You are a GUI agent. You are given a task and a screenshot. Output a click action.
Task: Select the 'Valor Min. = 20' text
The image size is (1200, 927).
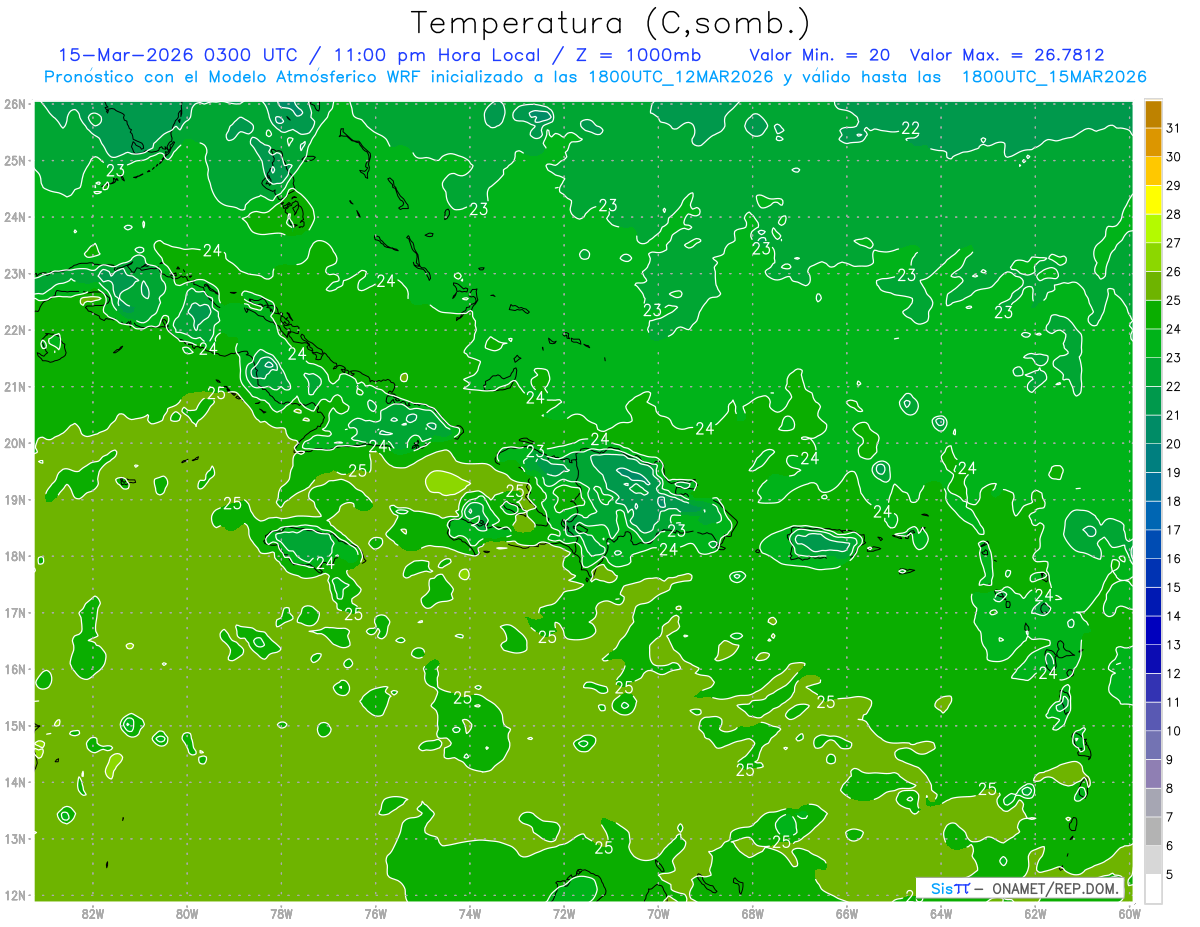click(820, 55)
